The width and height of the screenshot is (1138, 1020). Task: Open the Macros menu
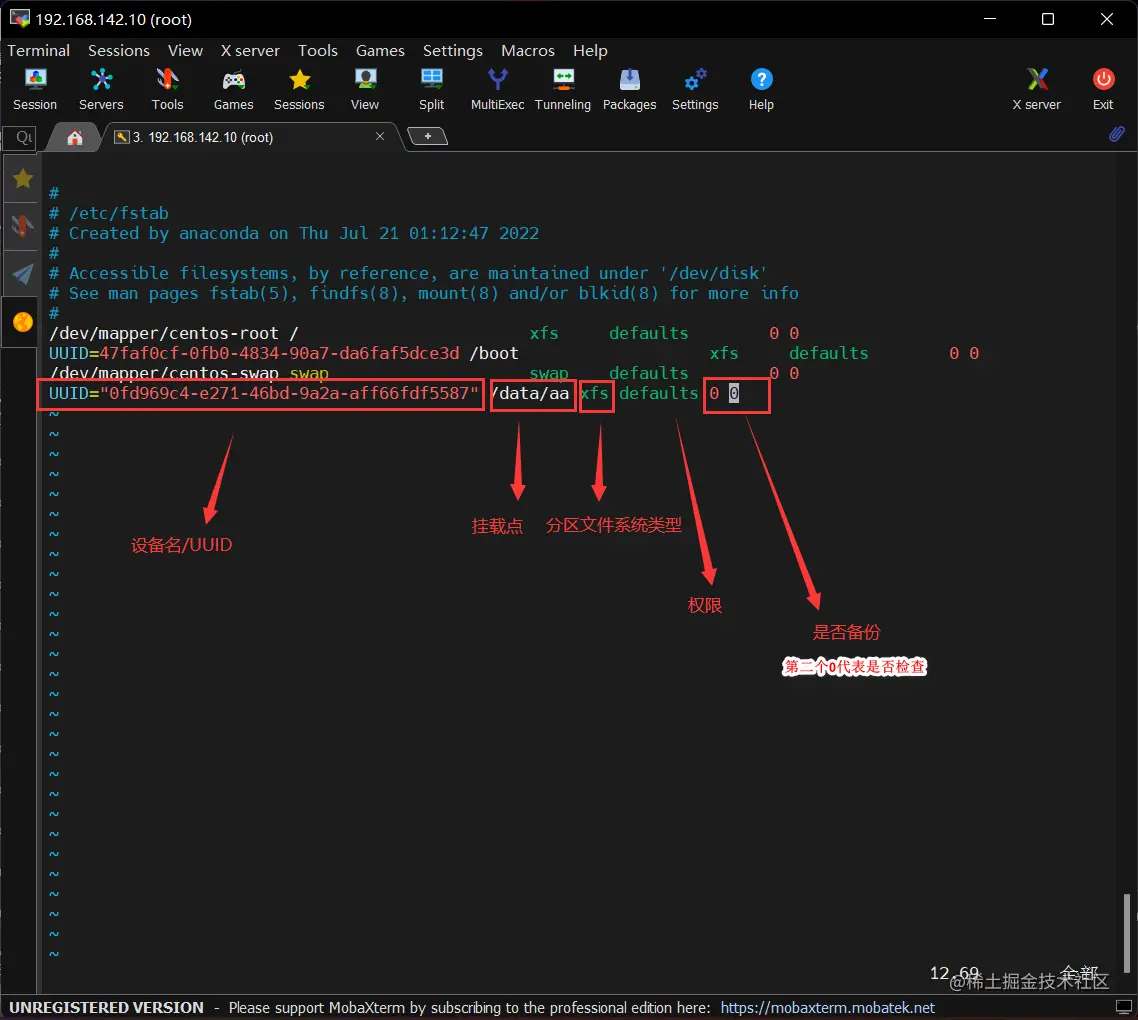tap(528, 50)
